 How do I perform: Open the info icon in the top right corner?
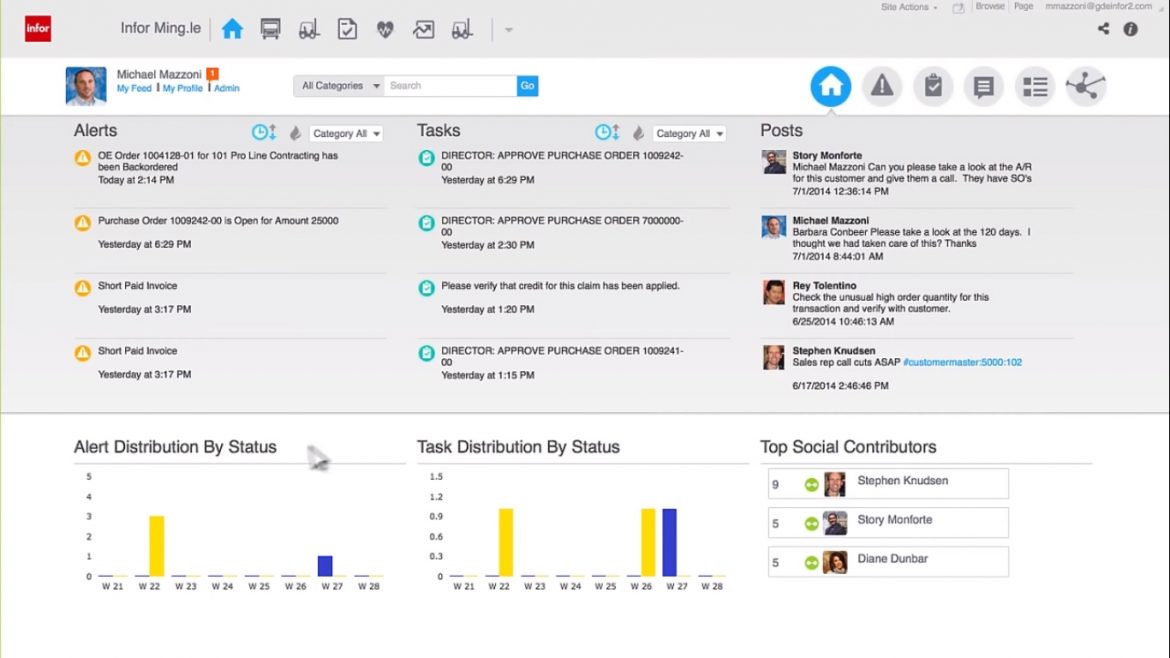[x=1131, y=29]
